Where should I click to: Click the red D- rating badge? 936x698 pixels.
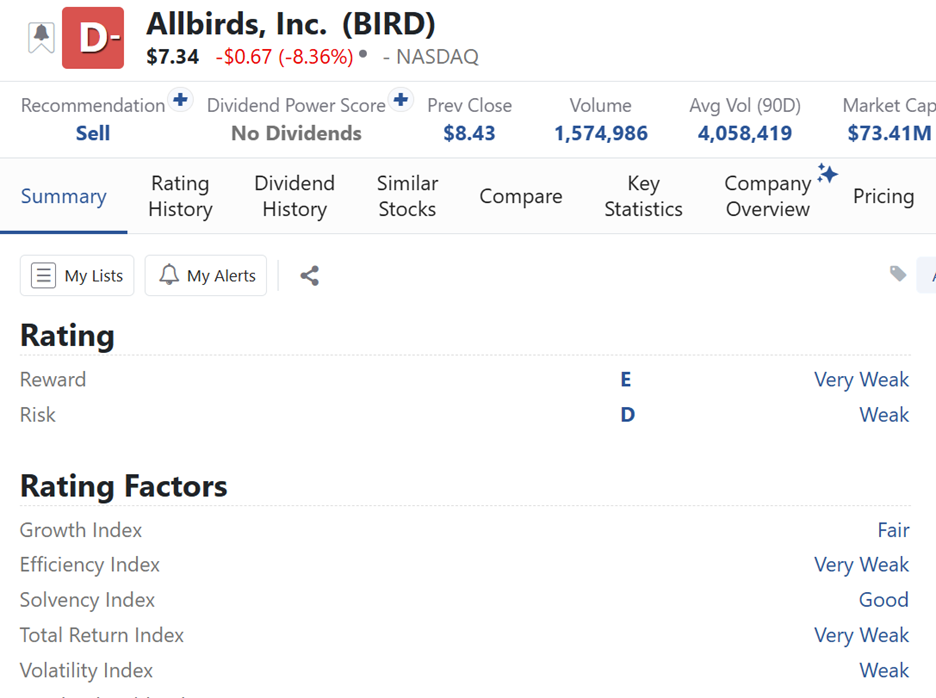point(93,38)
